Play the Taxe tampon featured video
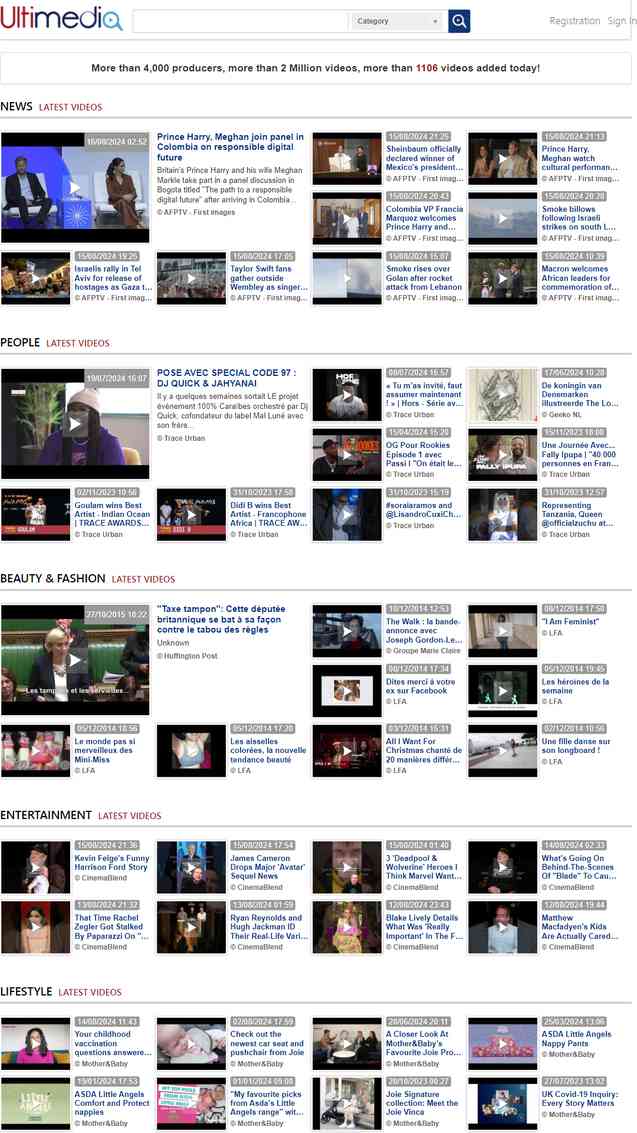Viewport: 637px width, 1133px height. [x=75, y=660]
